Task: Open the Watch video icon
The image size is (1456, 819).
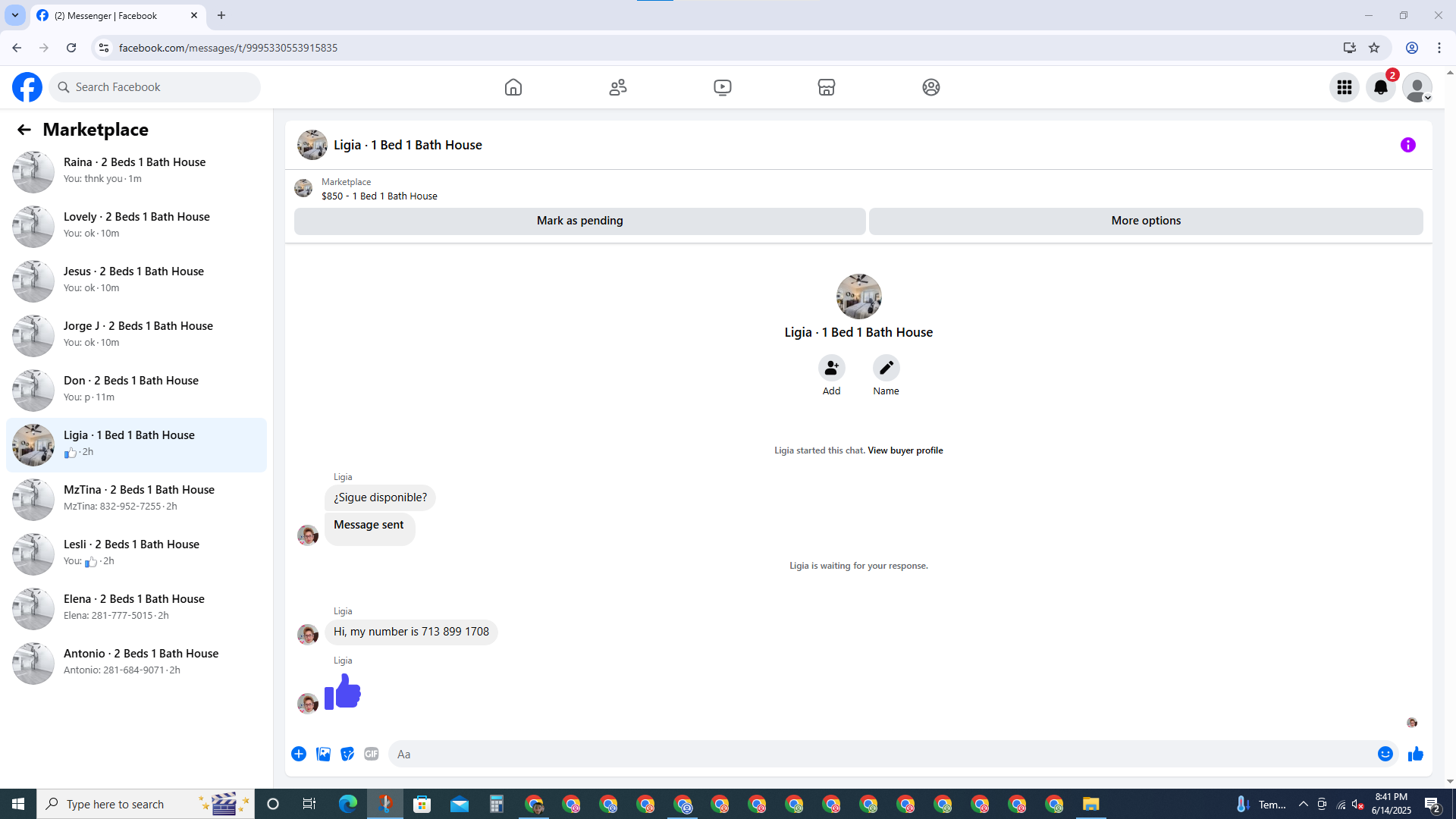Action: click(x=723, y=87)
